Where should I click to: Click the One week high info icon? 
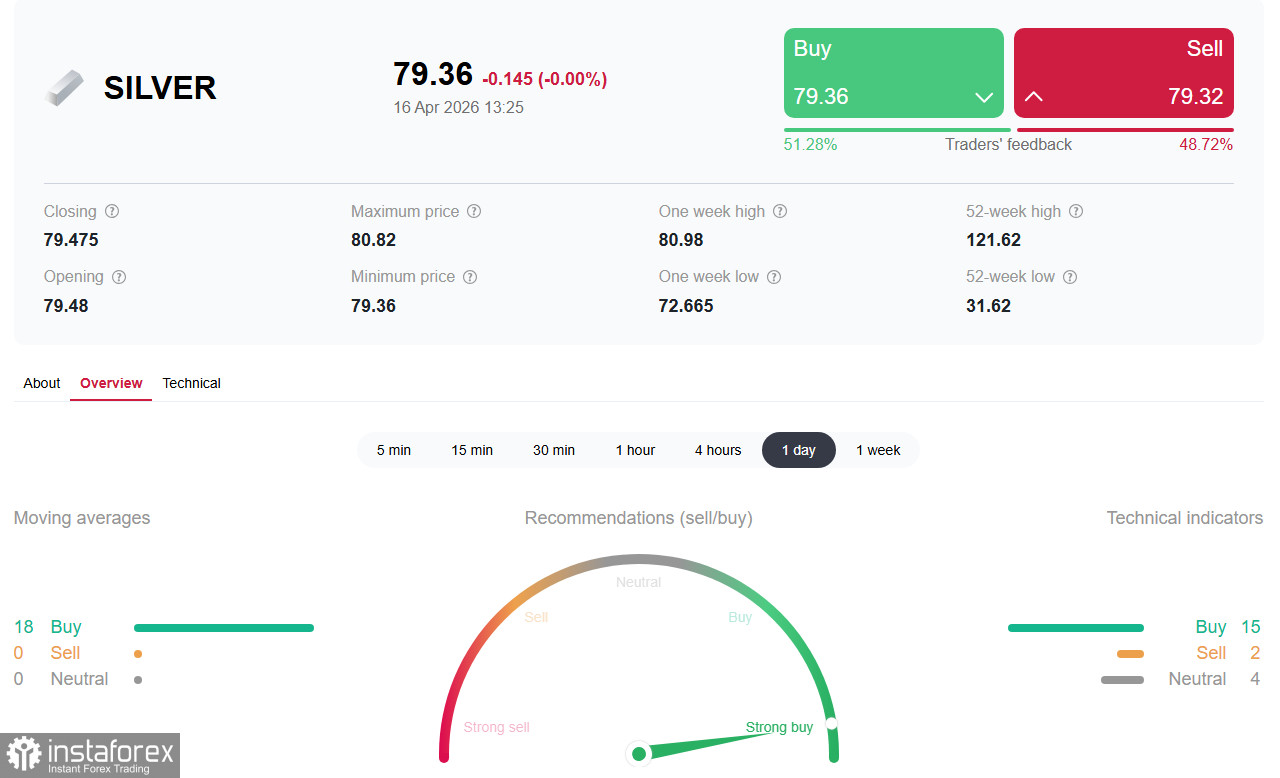click(x=780, y=212)
